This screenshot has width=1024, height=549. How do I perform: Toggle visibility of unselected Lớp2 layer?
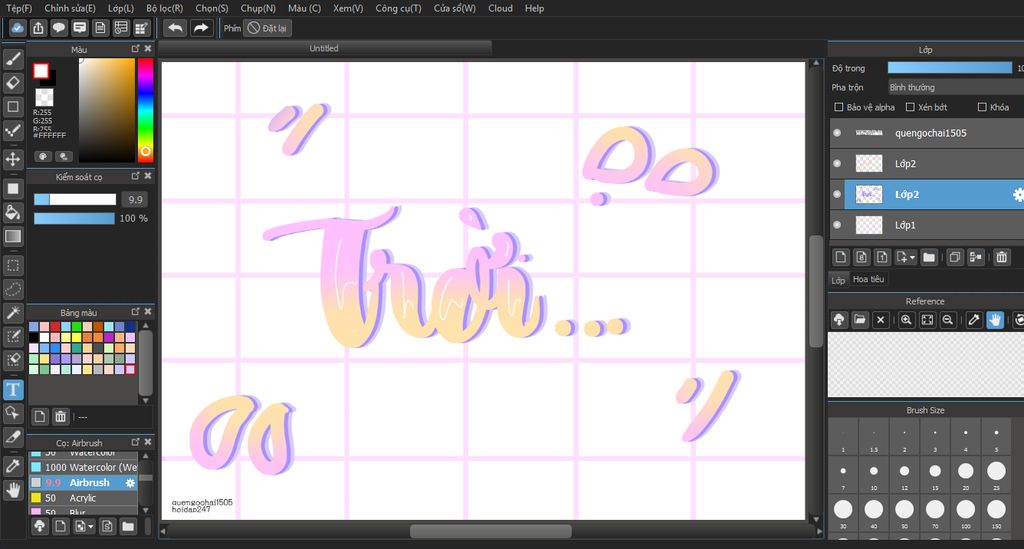[x=837, y=163]
